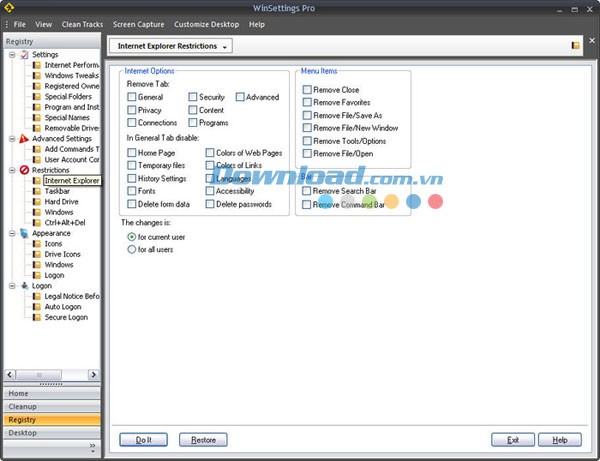This screenshot has height=461, width=600.
Task: Click the icon beside Secure Logon
Action: (37, 317)
